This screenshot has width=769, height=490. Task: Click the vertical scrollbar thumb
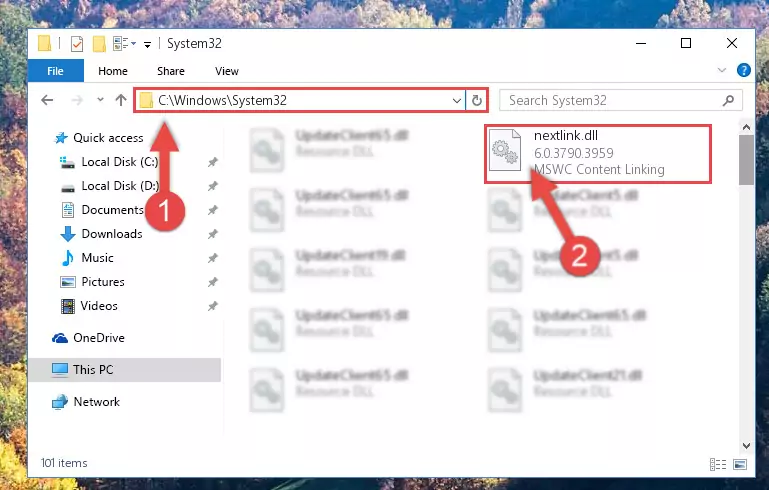pyautogui.click(x=746, y=160)
